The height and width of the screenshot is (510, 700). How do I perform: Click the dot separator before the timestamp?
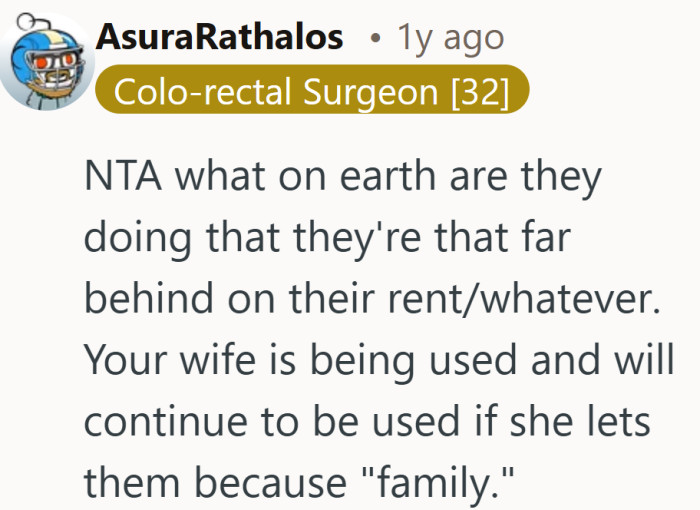373,40
